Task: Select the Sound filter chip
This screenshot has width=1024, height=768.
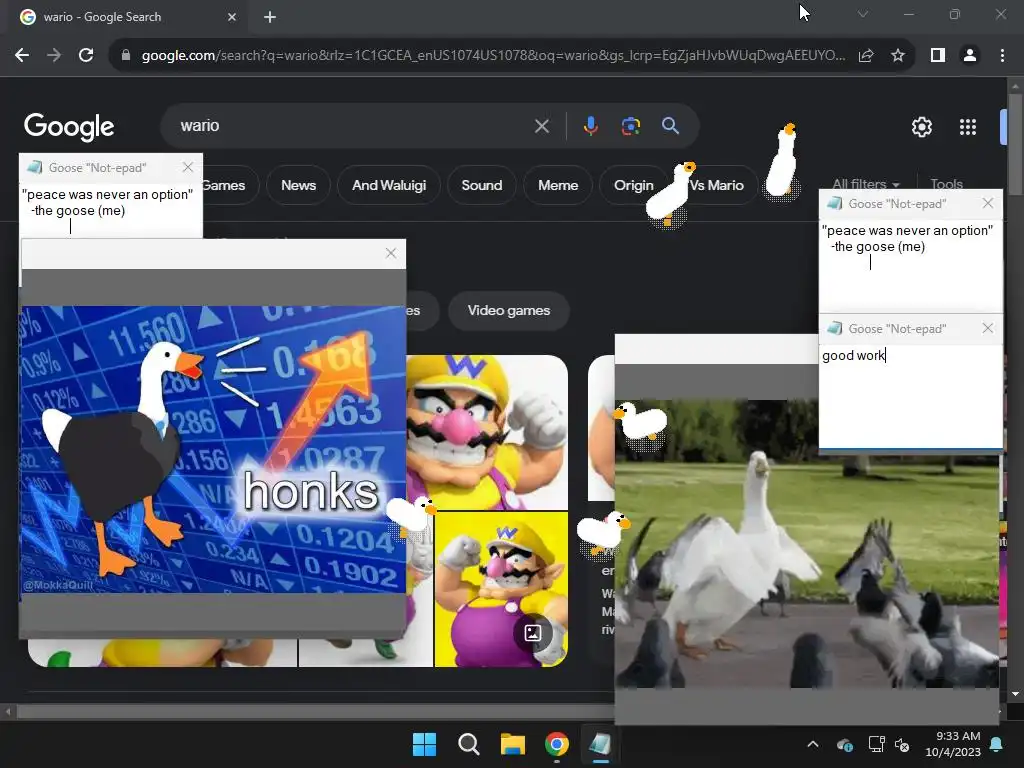Action: pos(482,185)
